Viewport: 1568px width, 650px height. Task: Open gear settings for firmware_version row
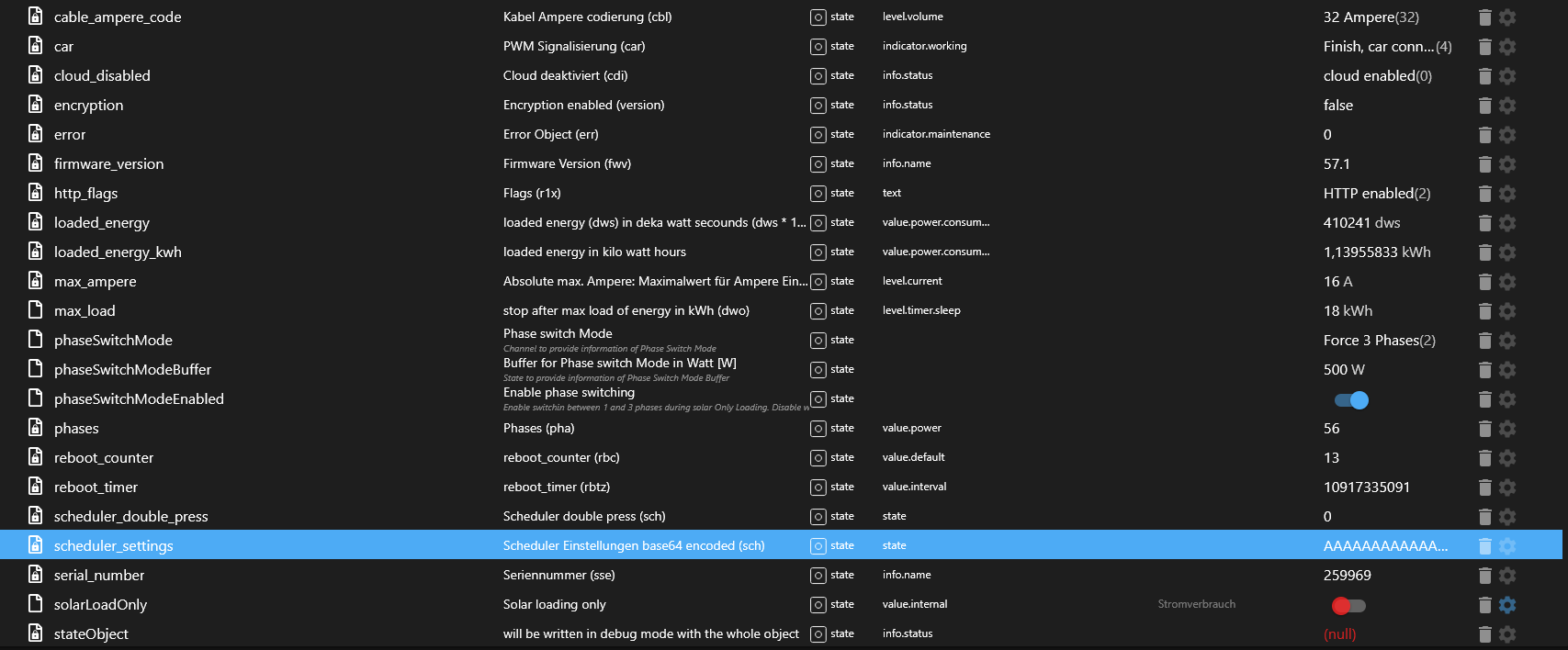click(1507, 164)
